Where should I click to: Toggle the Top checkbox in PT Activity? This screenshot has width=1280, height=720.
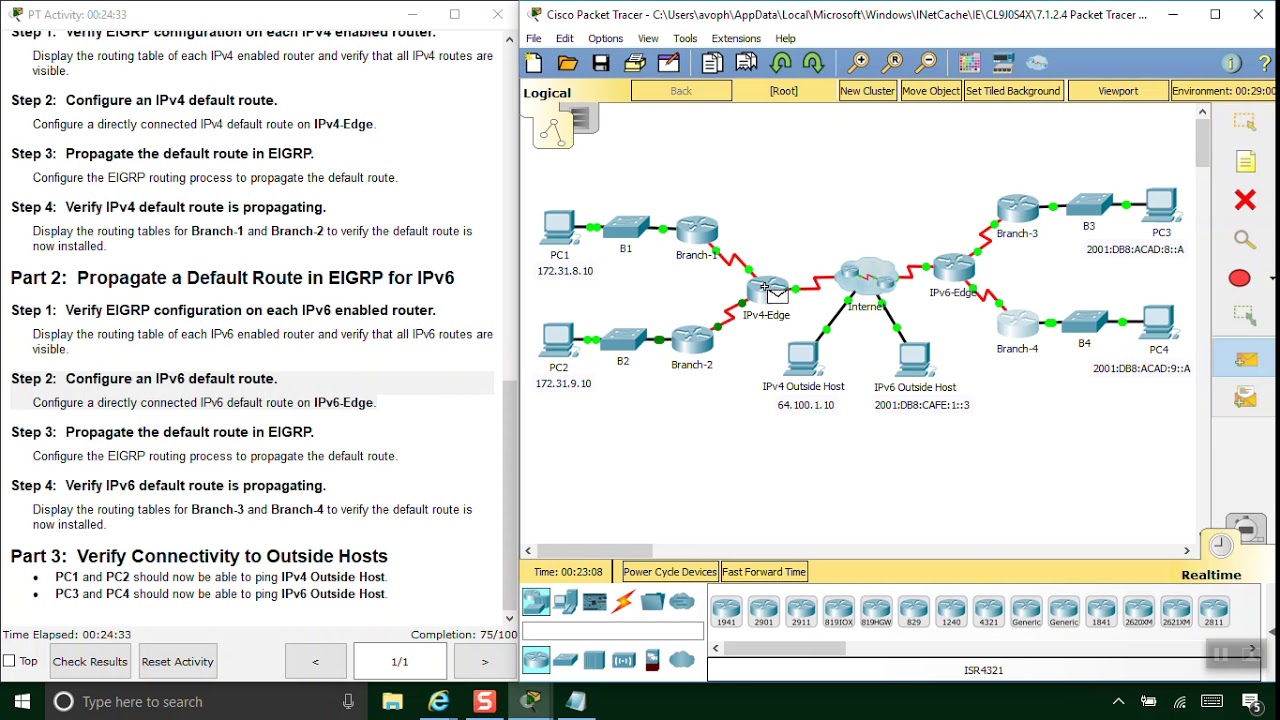(x=9, y=661)
